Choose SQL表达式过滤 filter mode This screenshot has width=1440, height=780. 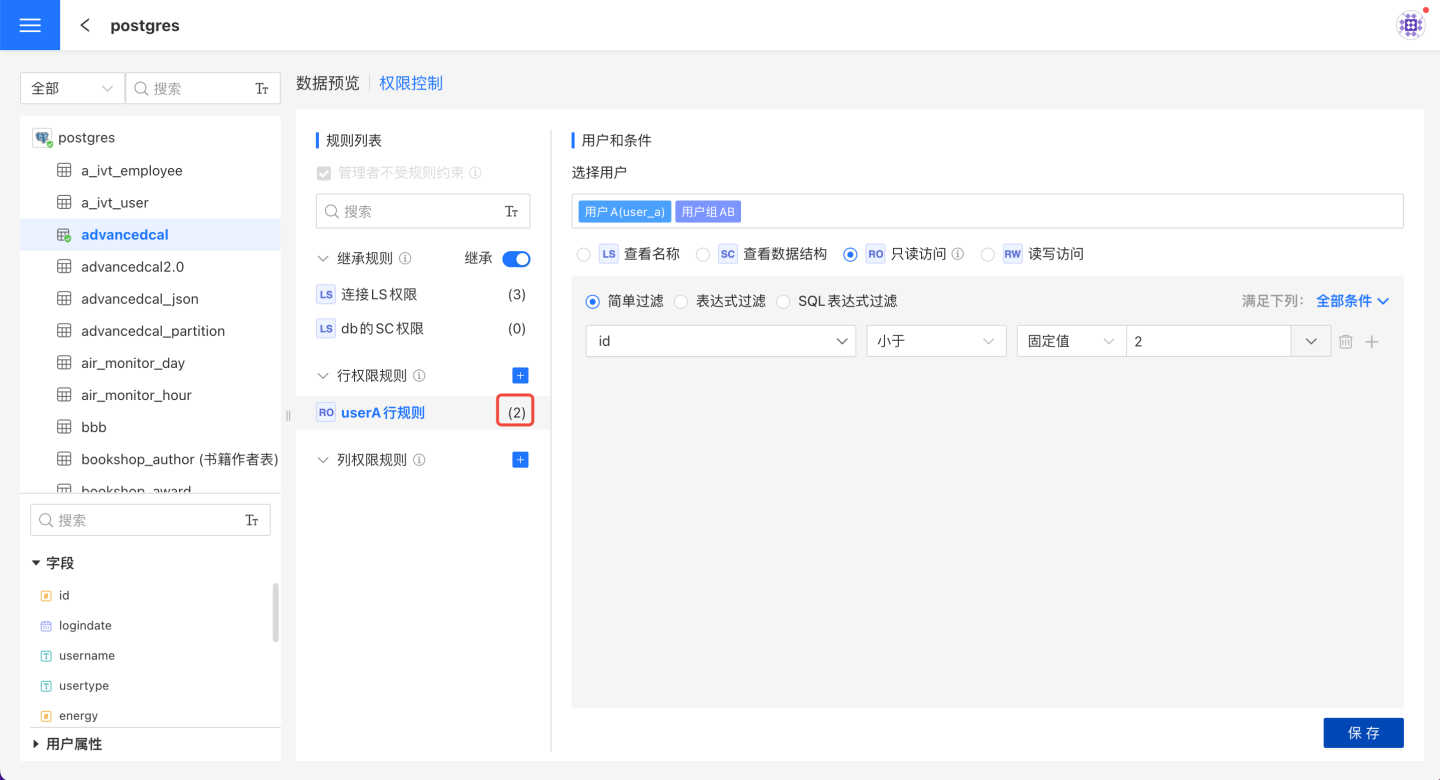784,301
